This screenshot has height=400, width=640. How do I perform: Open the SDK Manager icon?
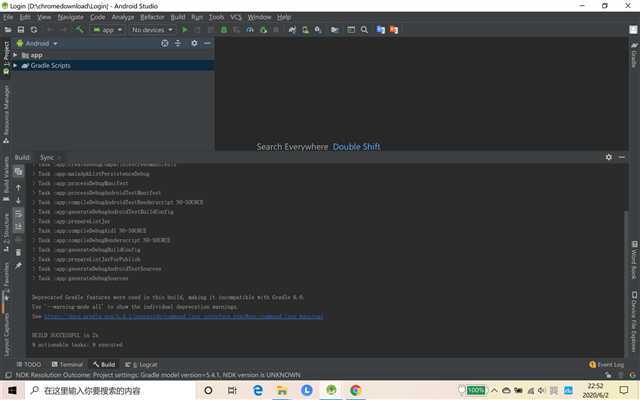click(x=318, y=30)
